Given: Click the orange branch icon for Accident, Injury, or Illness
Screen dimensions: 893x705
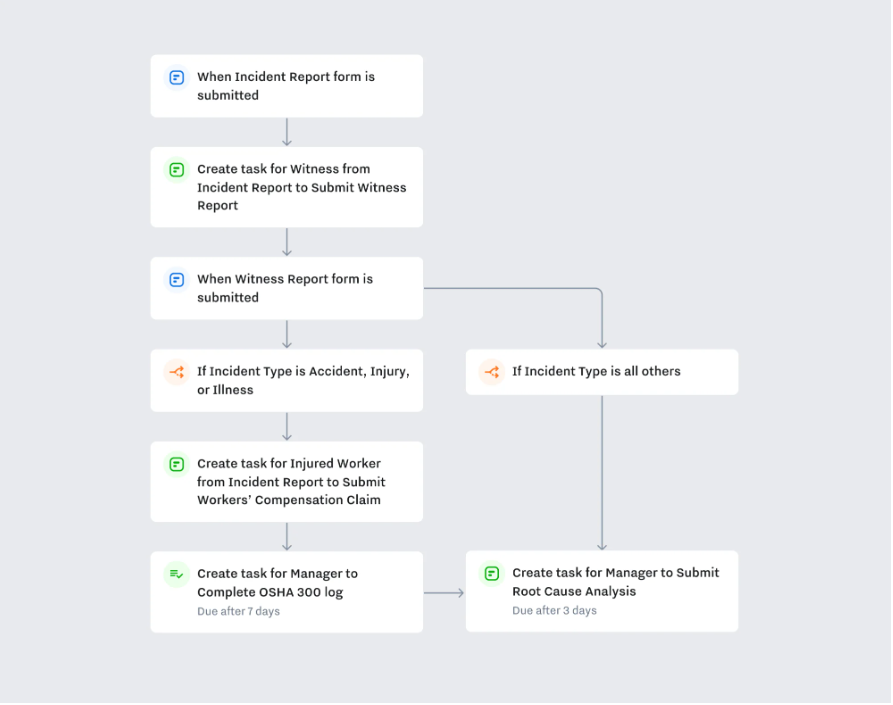Looking at the screenshot, I should point(177,372).
